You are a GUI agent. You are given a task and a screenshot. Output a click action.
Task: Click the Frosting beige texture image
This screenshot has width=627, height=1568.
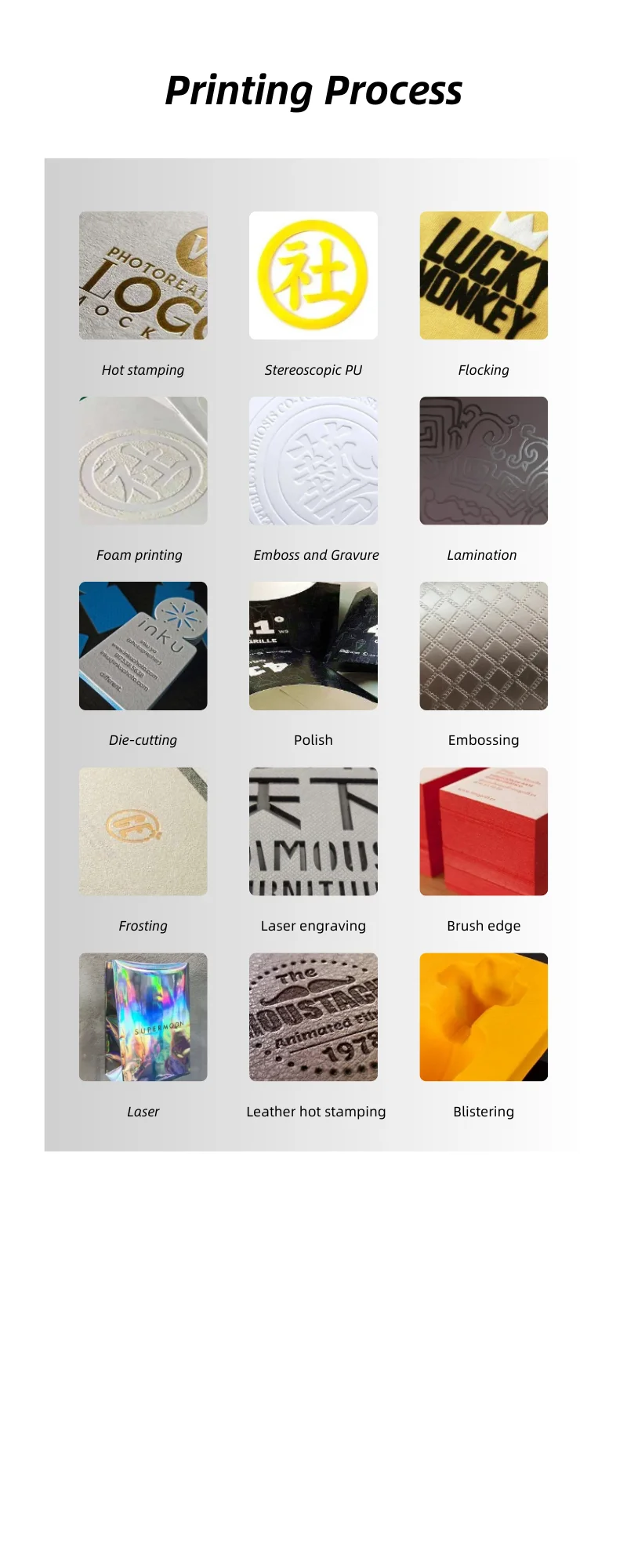143,832
